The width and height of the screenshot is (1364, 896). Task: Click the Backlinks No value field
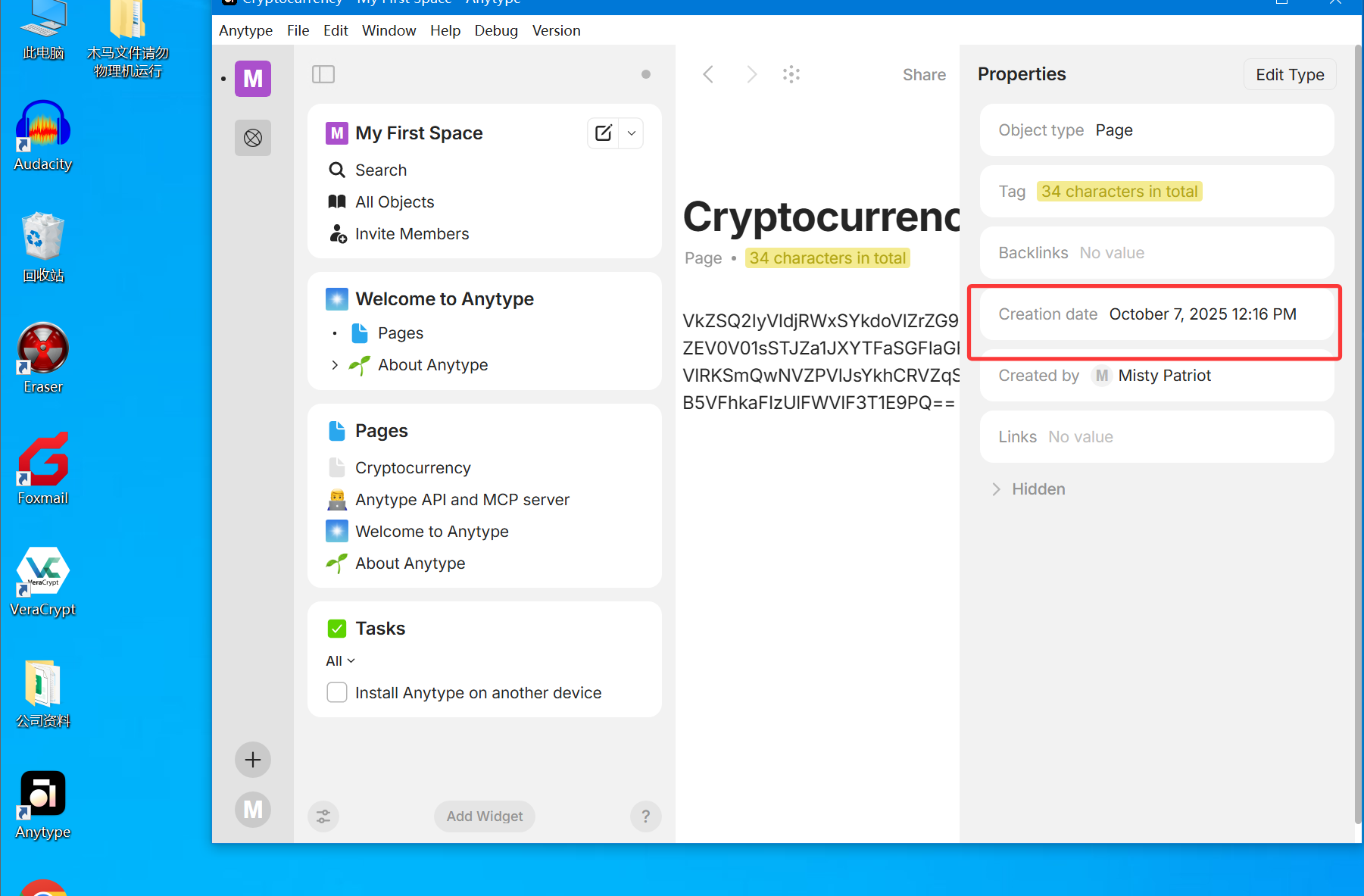[1156, 253]
